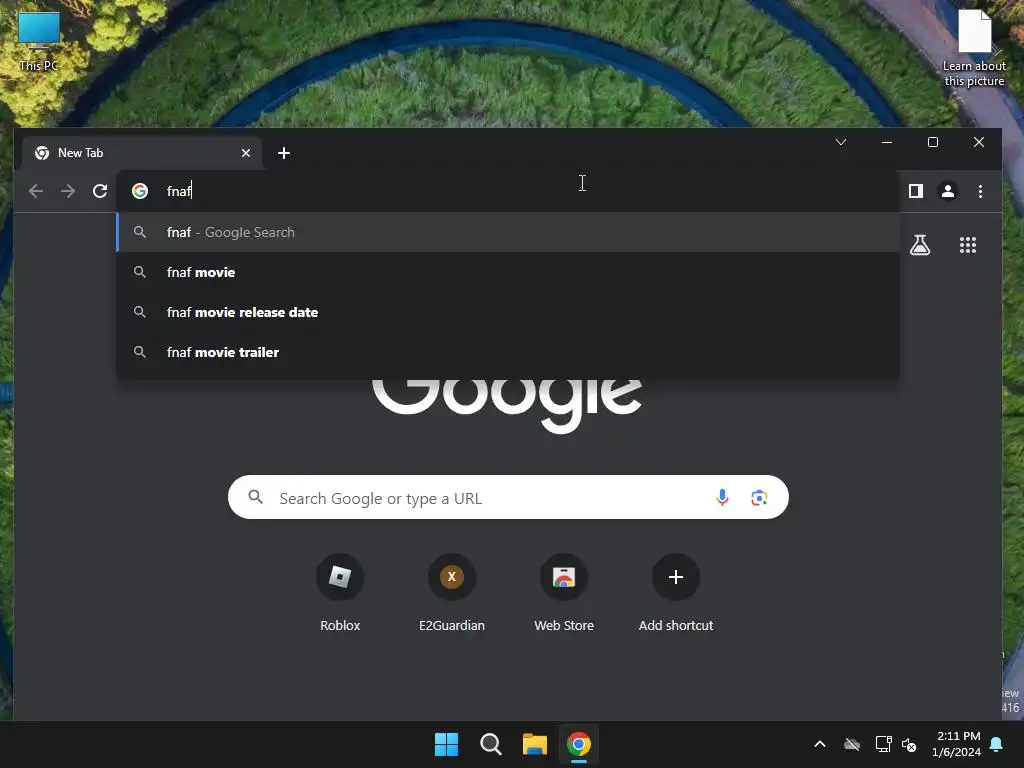1024x768 pixels.
Task: Choose 'fnaf - Google Search' suggestion
Action: point(508,232)
